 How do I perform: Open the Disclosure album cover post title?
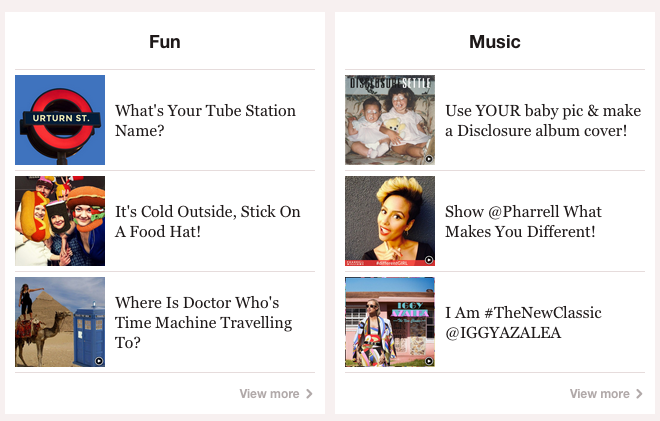point(543,120)
